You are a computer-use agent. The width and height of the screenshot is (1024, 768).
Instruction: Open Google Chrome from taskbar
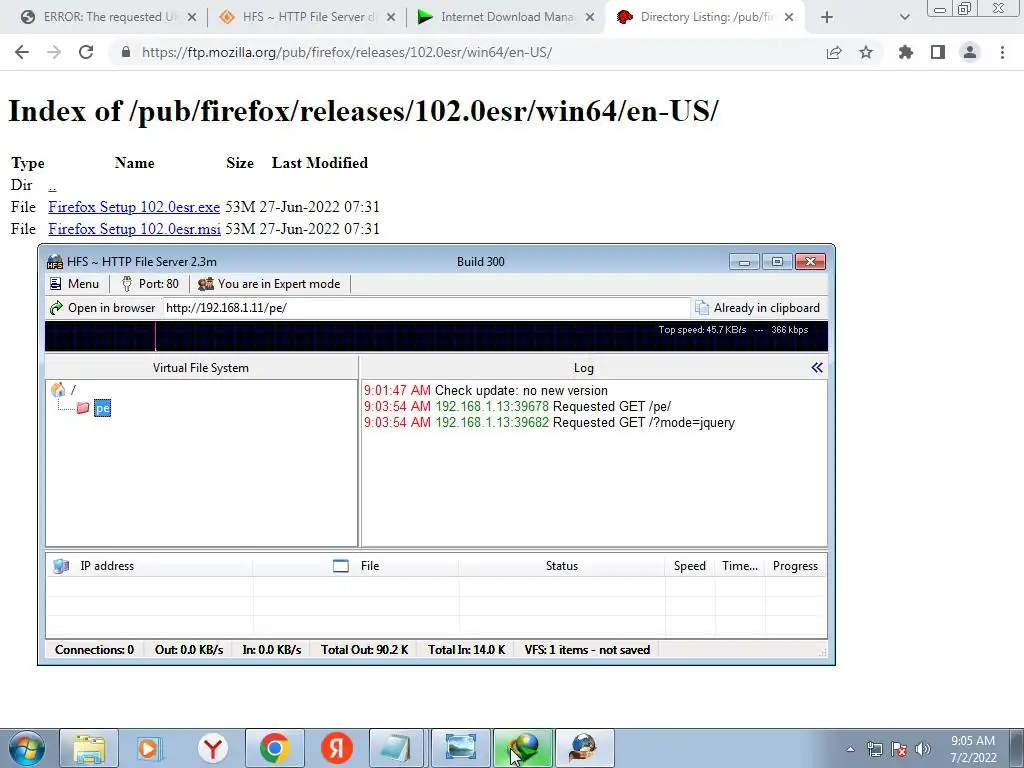(x=275, y=748)
